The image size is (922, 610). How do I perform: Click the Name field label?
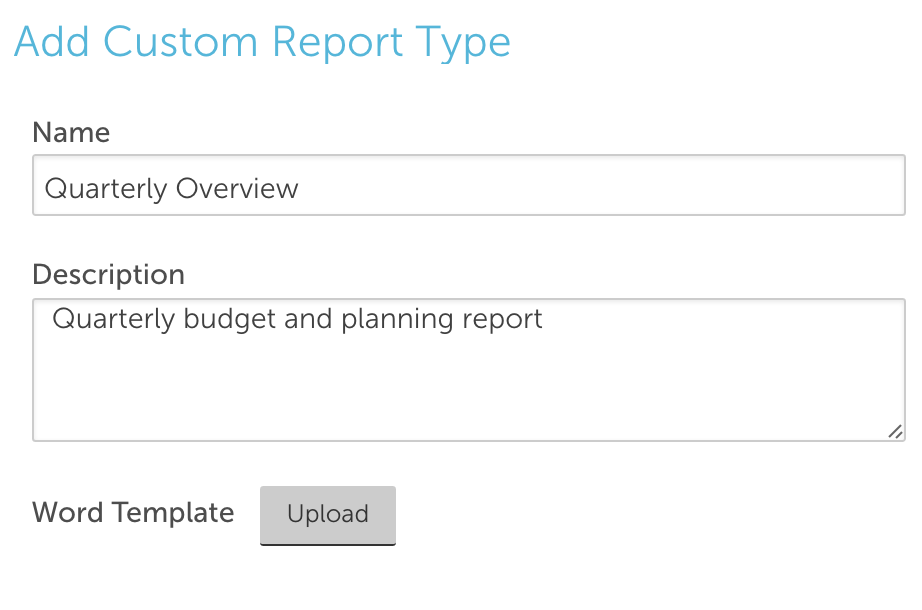pos(71,132)
